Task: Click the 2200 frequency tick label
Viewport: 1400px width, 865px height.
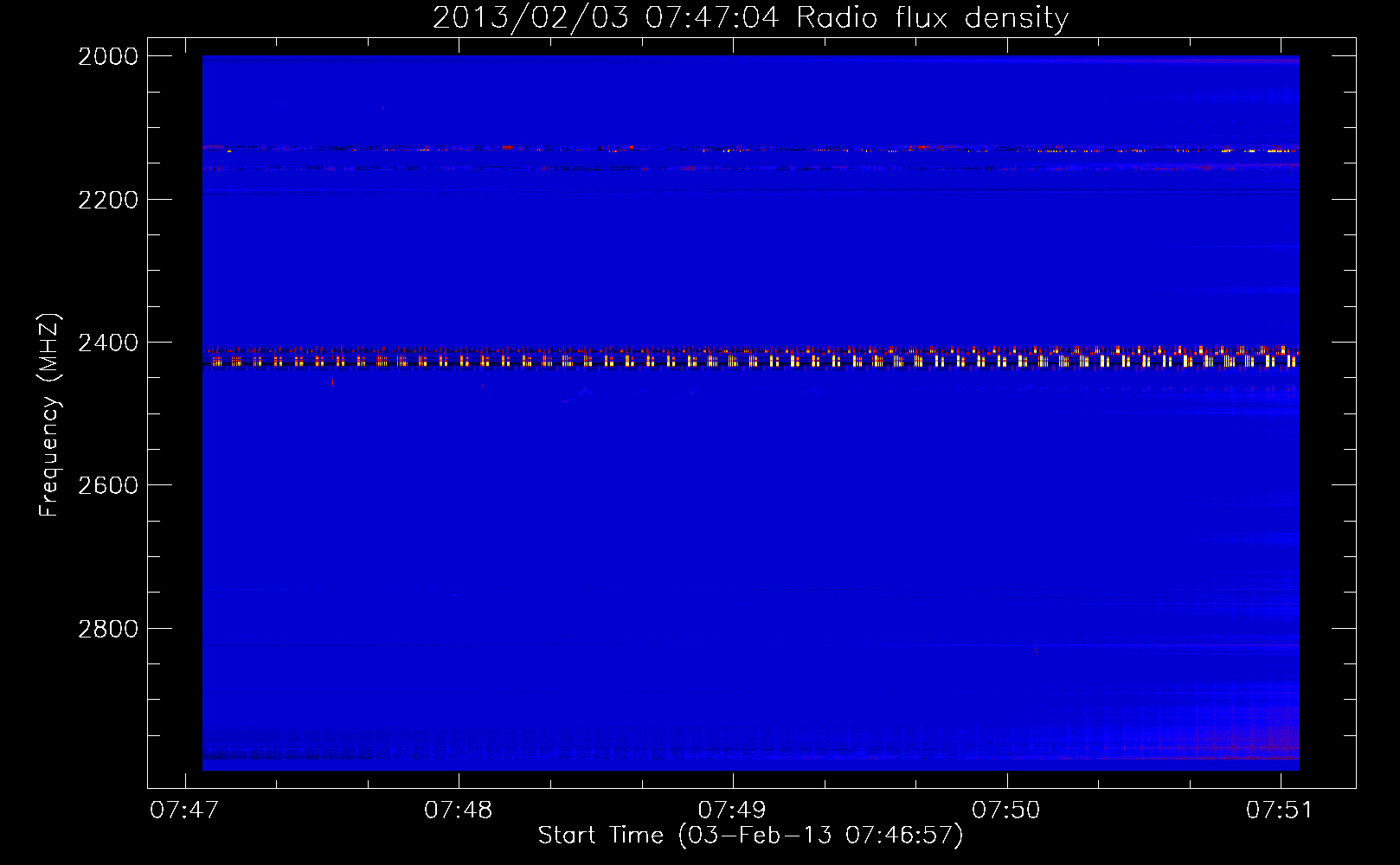Action: (108, 200)
